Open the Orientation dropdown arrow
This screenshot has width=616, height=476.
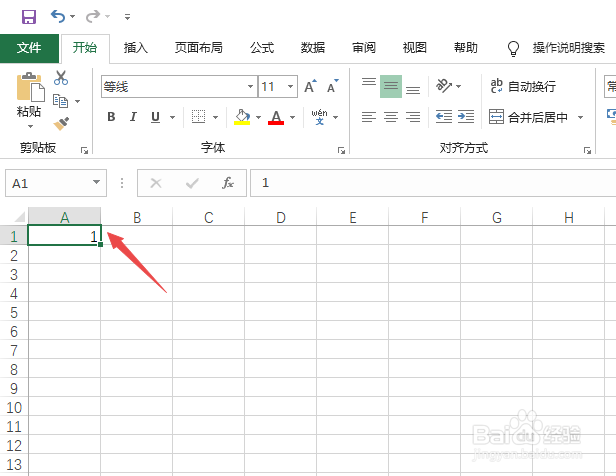[458, 86]
